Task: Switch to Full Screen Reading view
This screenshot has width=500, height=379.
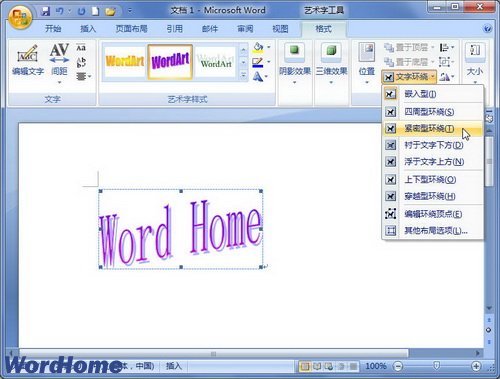Action: coord(317,366)
